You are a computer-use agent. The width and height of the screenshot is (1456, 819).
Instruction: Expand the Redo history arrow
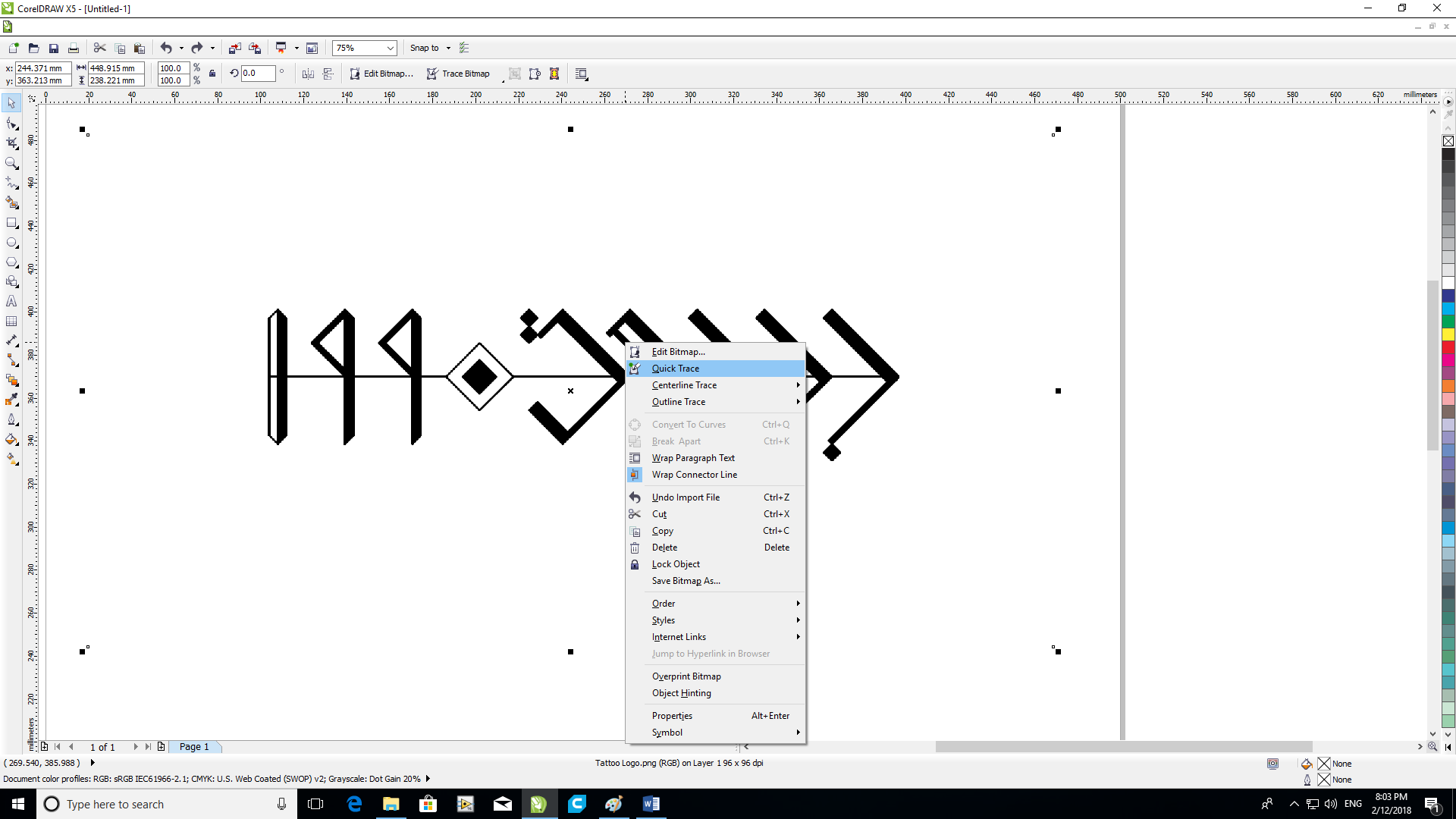point(212,48)
